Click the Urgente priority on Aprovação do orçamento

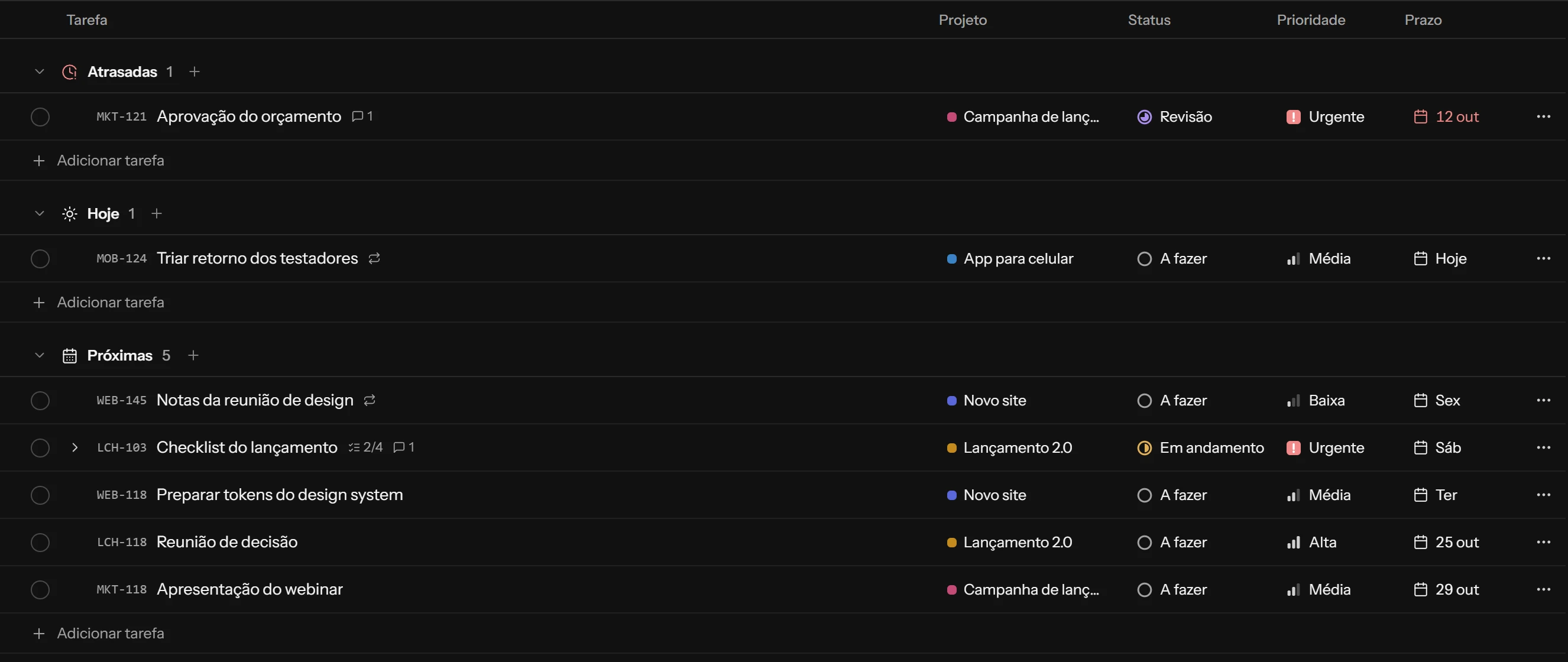point(1325,116)
